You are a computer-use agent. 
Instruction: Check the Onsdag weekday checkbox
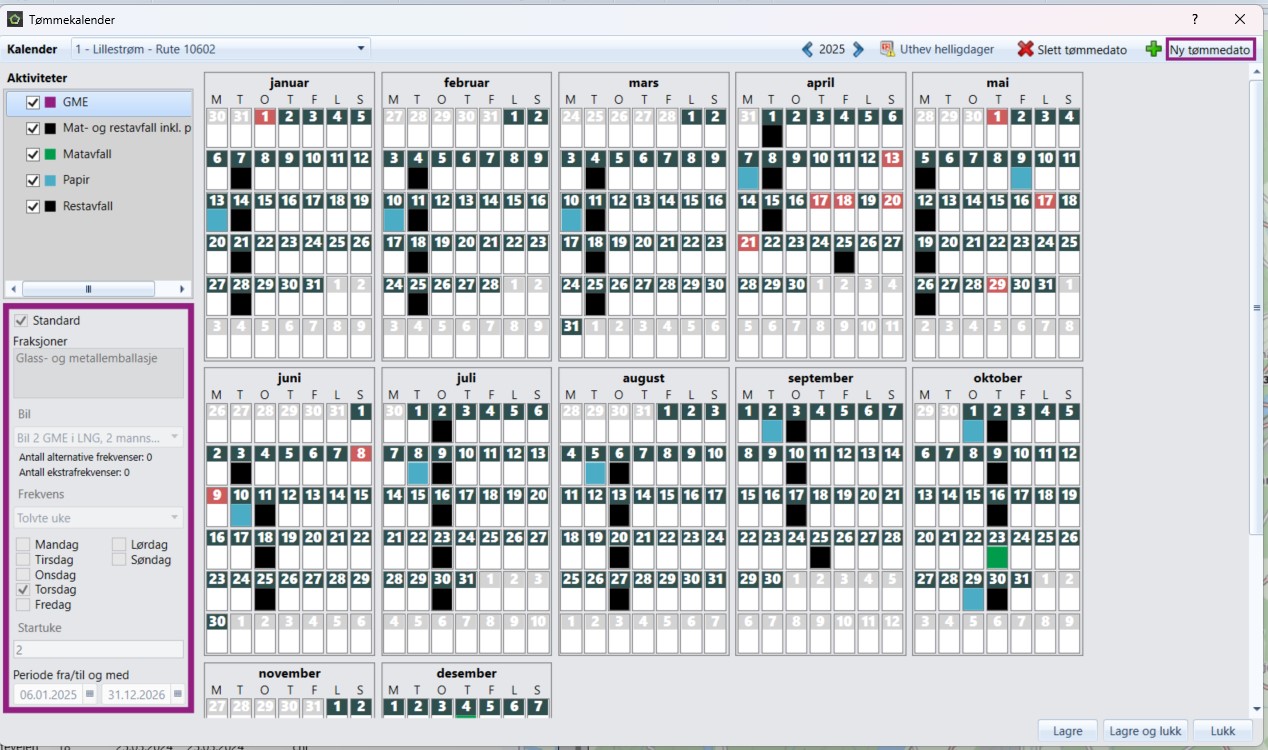(22, 575)
